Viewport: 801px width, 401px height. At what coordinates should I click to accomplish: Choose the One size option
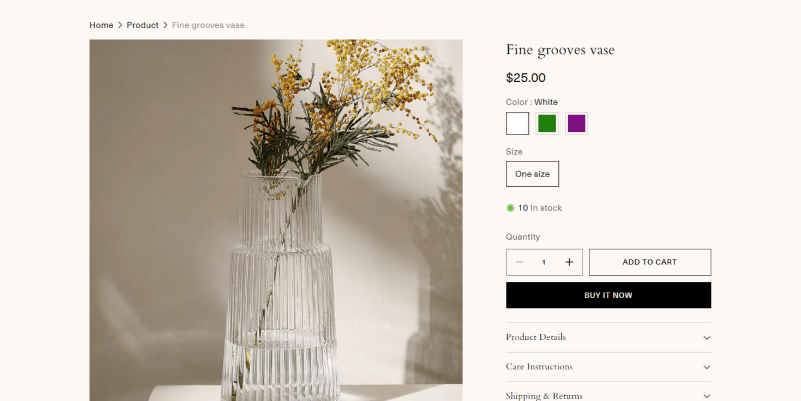[x=532, y=174]
